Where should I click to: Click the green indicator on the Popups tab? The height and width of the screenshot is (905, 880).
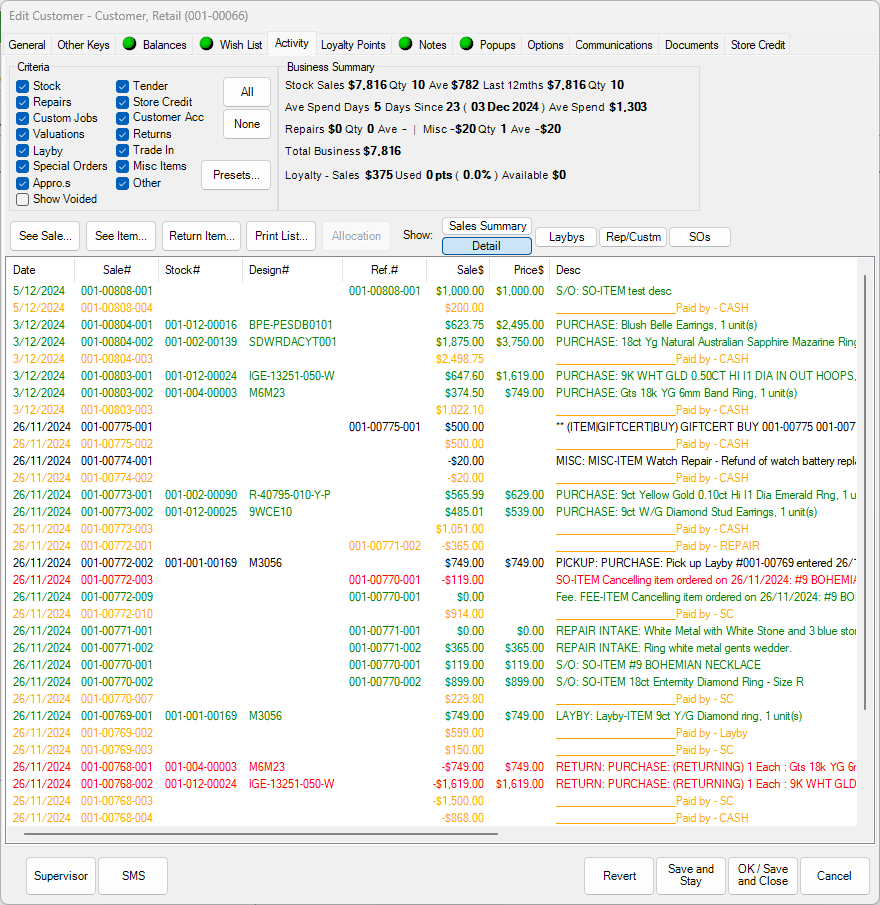[467, 44]
